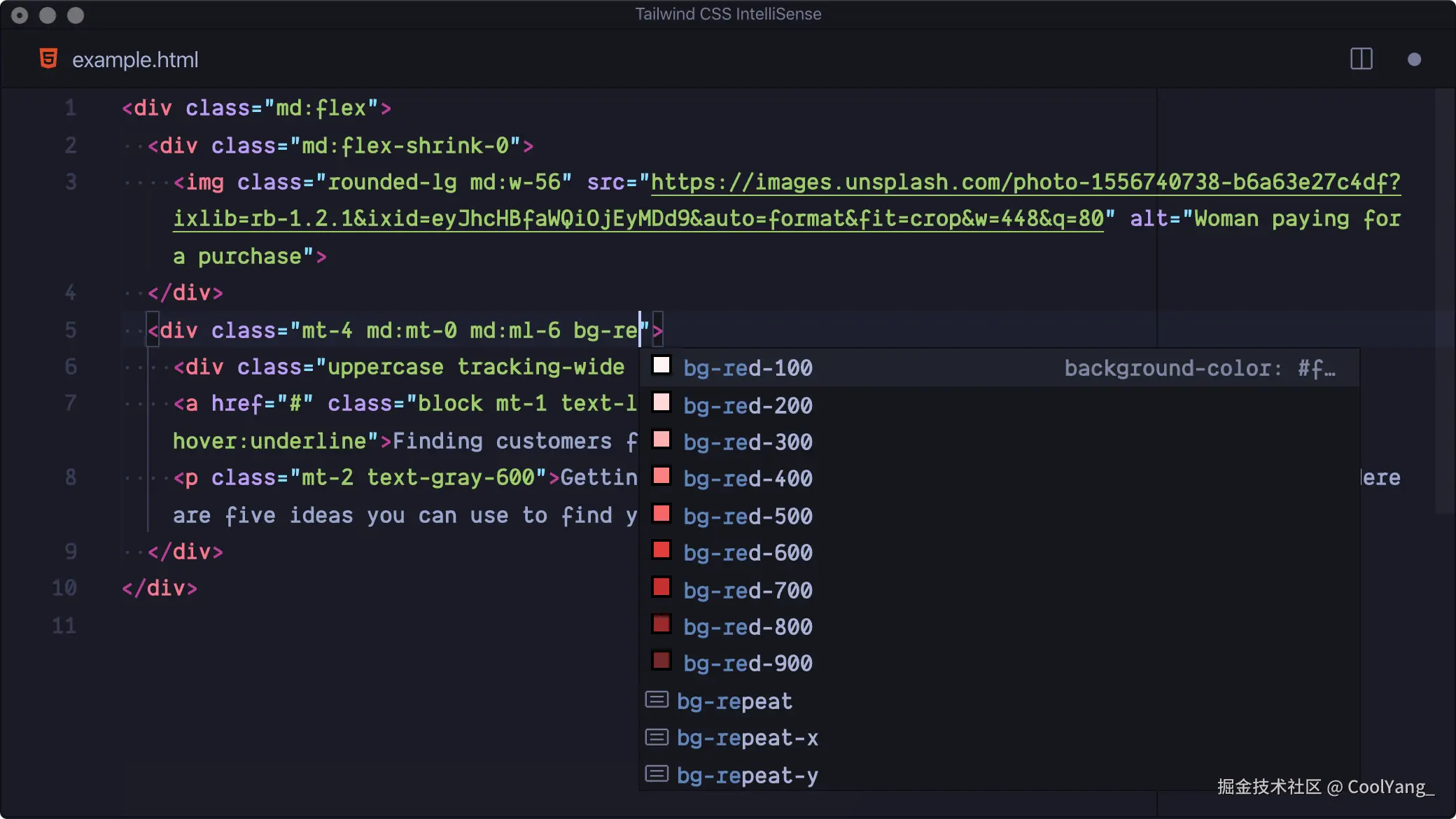
Task: Click the HTML5 file icon in tab
Action: [x=48, y=59]
